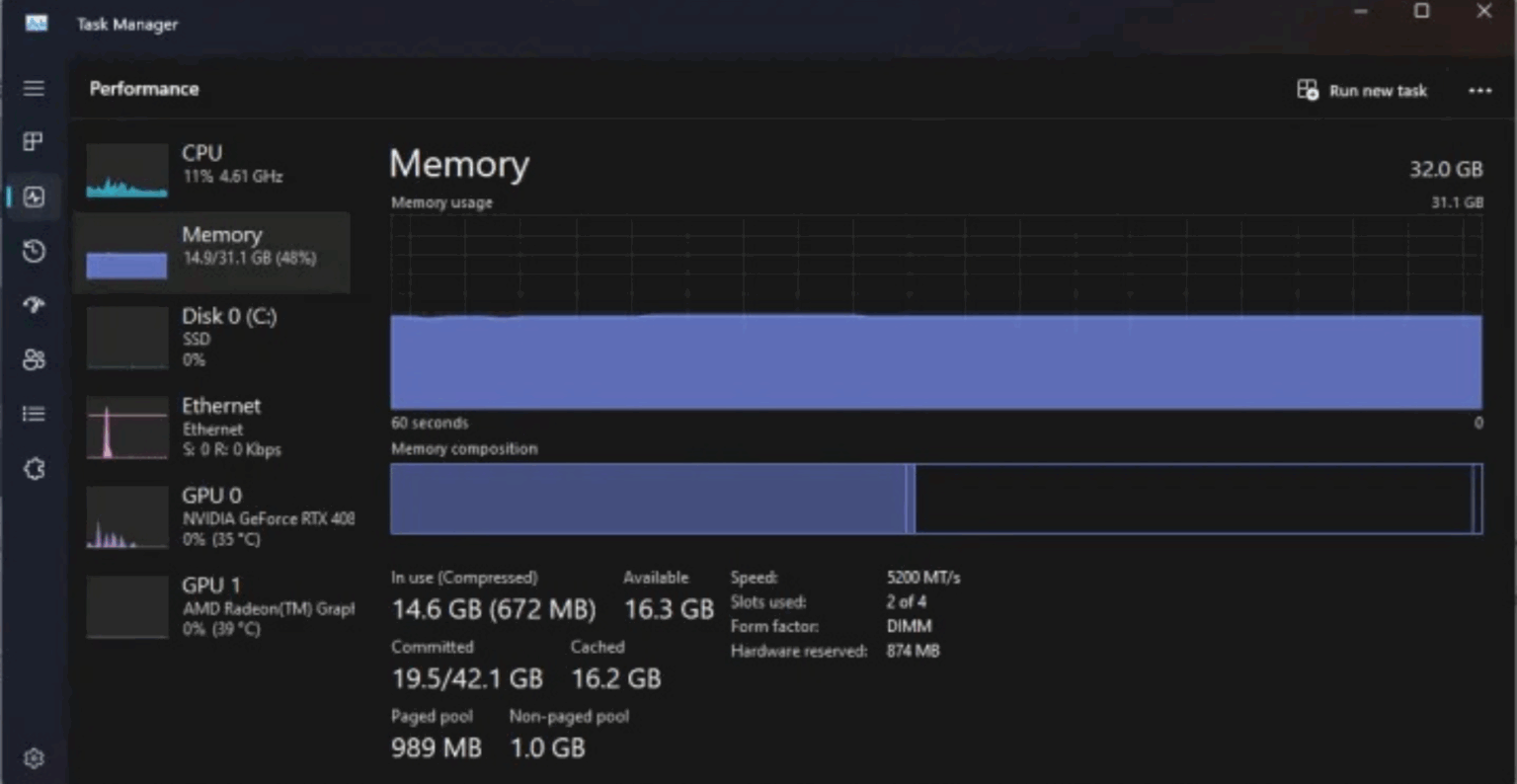
Task: Open the App history page icon
Action: (x=34, y=251)
